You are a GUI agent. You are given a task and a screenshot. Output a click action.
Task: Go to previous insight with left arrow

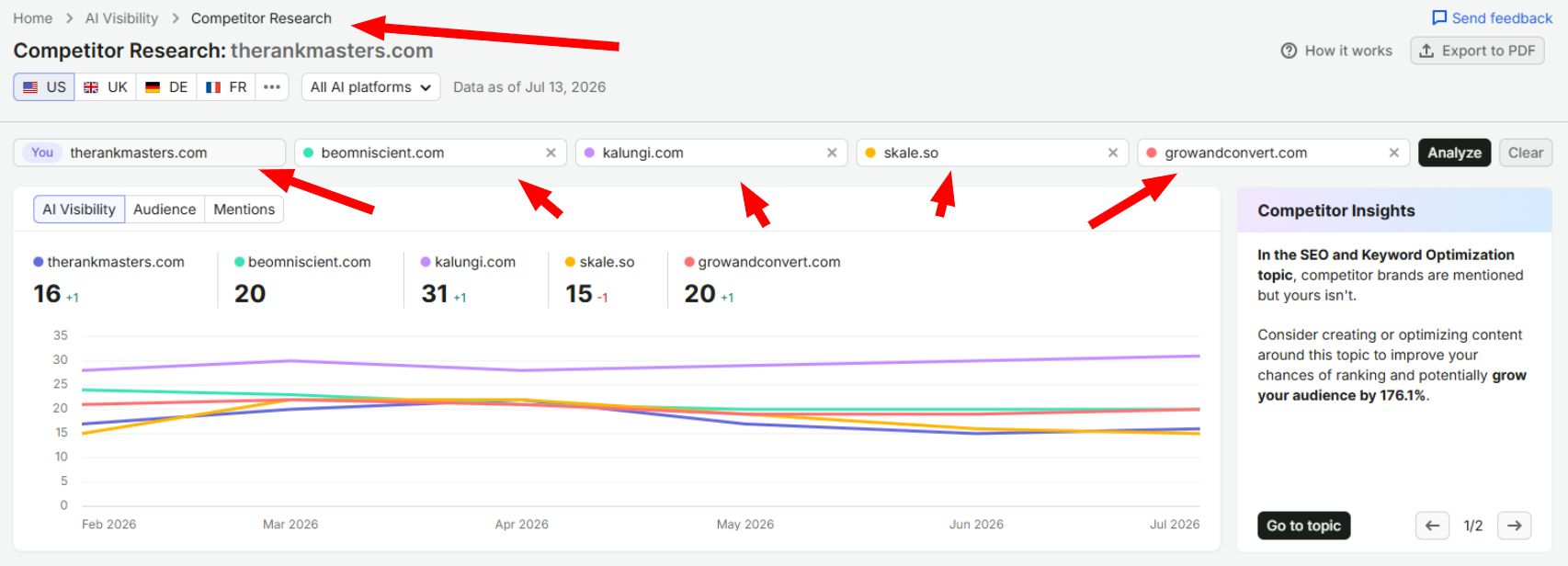[x=1432, y=526]
